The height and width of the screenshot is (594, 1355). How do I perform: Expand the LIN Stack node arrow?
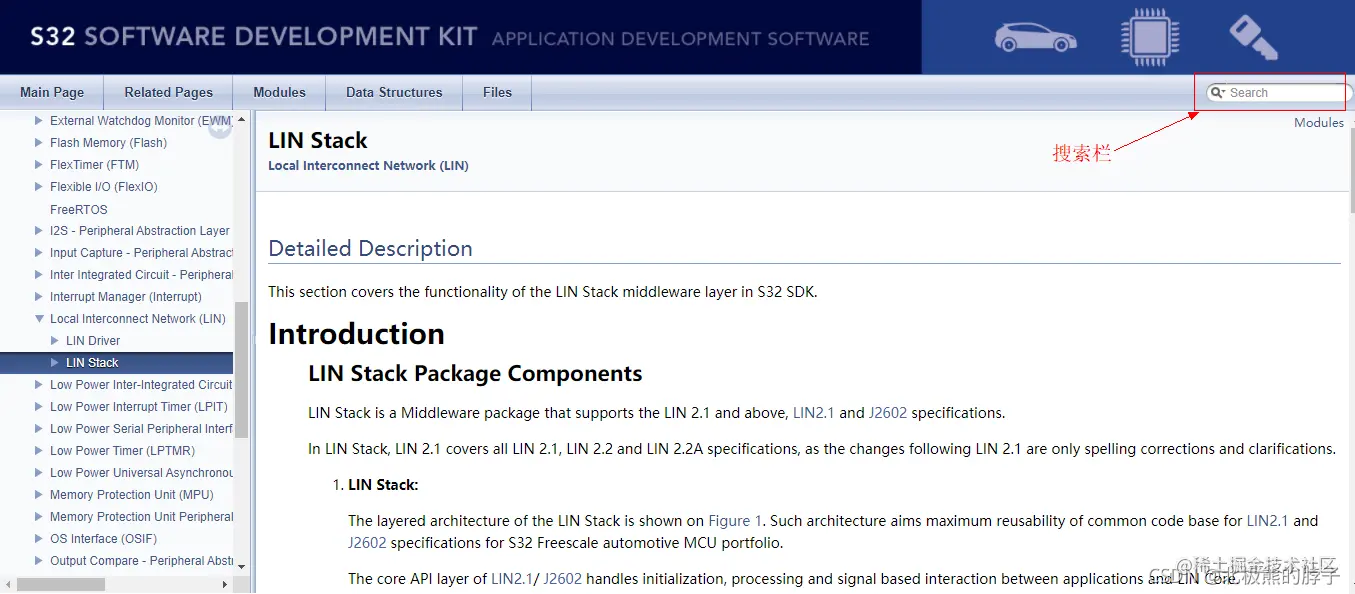point(55,363)
